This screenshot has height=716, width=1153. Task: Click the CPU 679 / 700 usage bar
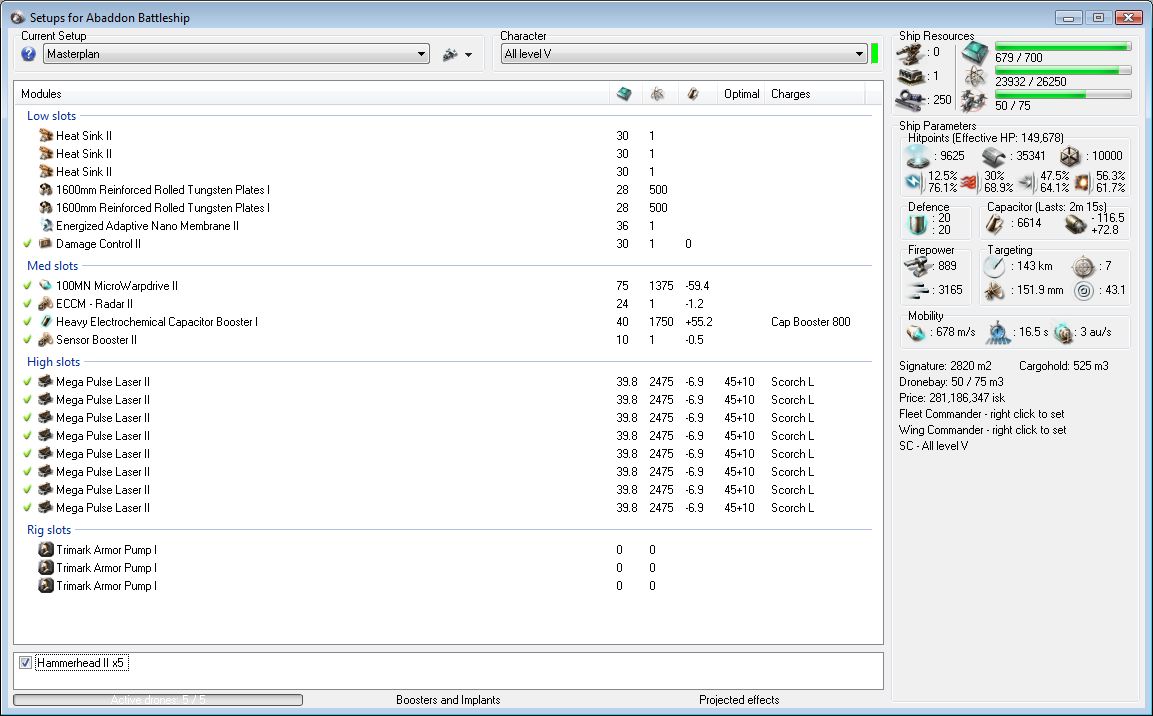point(1063,47)
